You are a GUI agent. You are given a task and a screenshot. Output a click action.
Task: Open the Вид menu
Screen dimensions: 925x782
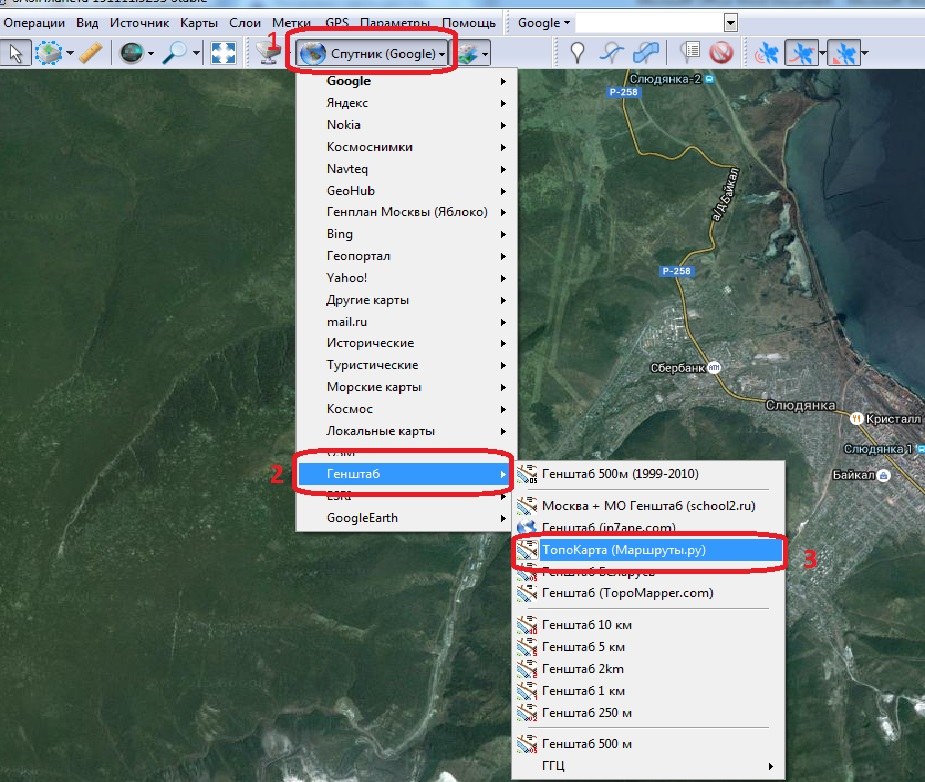87,23
